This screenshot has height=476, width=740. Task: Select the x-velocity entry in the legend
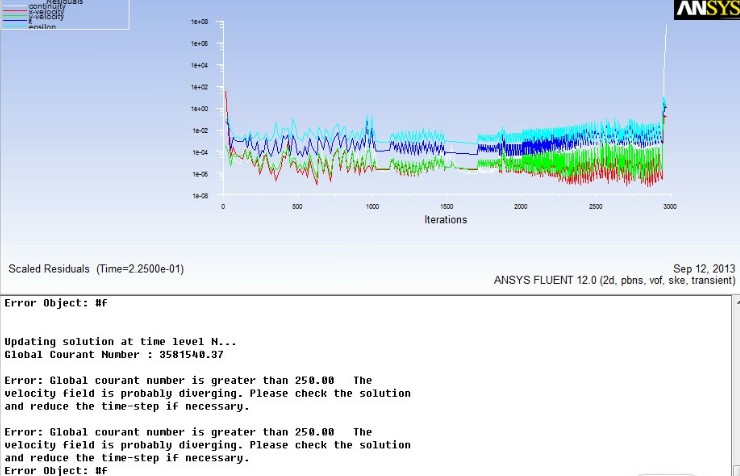click(46, 13)
